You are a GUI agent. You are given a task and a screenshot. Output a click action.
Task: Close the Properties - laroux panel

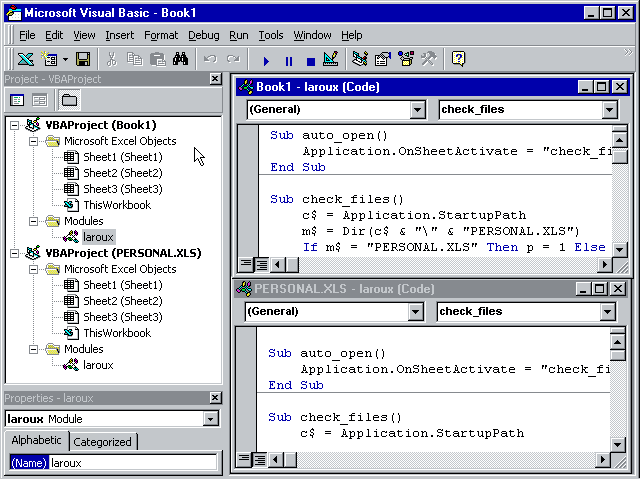pyautogui.click(x=215, y=398)
